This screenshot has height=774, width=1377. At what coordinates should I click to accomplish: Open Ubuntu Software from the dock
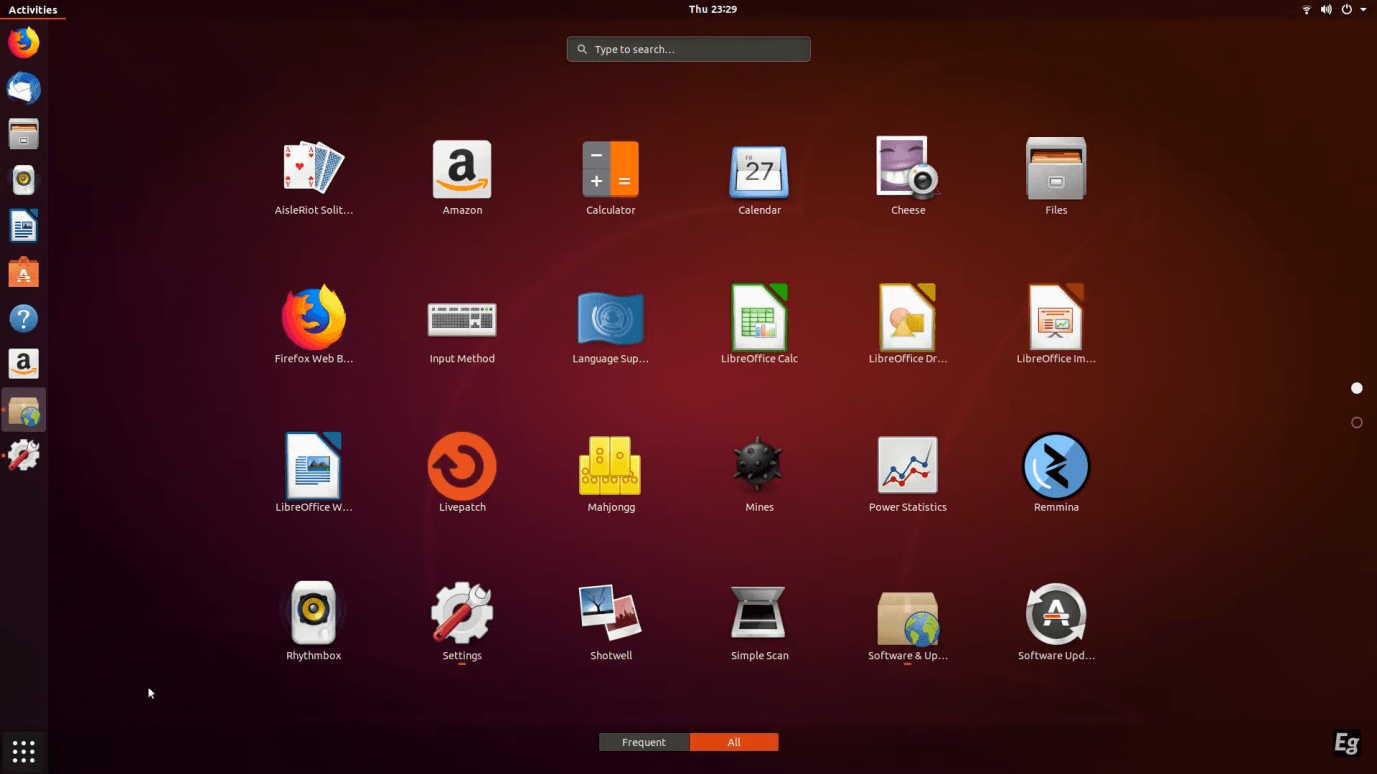point(24,272)
